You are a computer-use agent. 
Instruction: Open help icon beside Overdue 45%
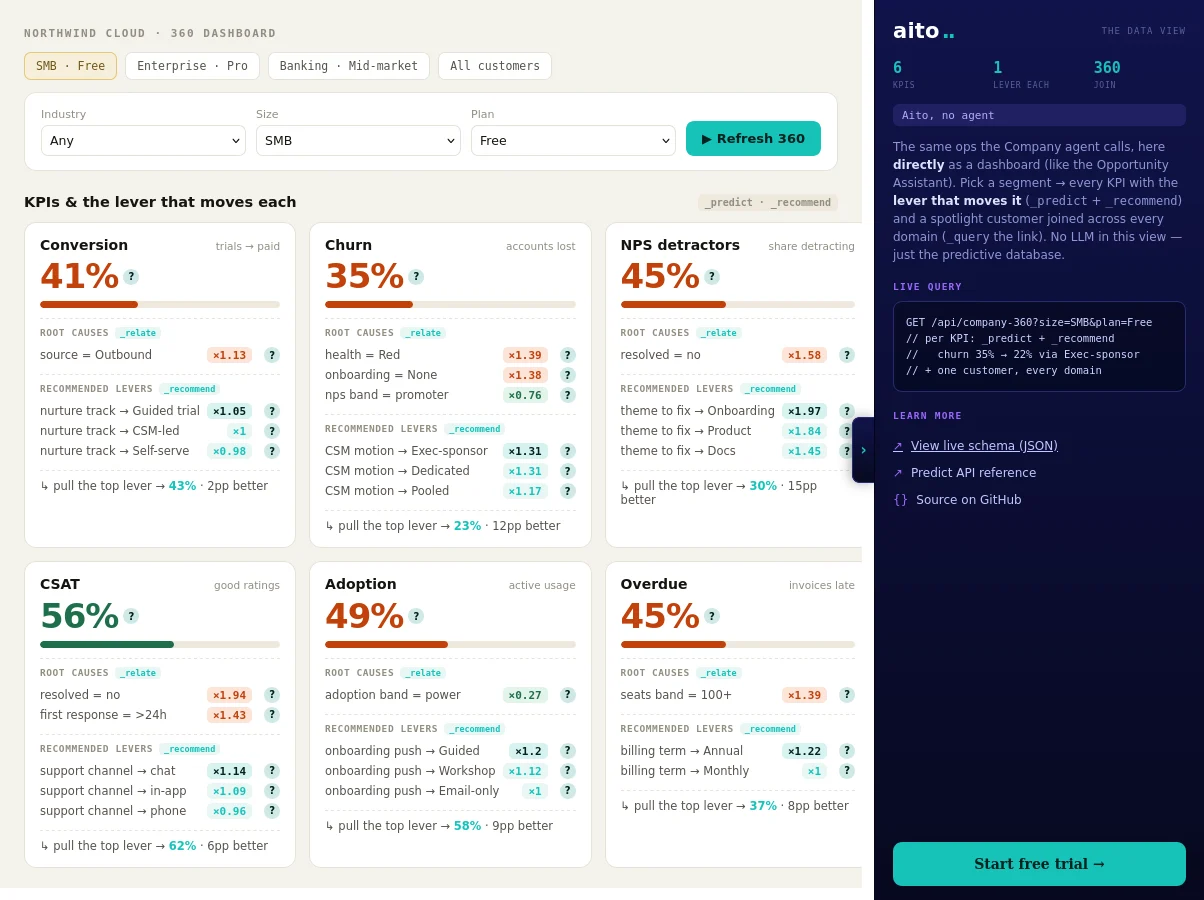[x=712, y=616]
